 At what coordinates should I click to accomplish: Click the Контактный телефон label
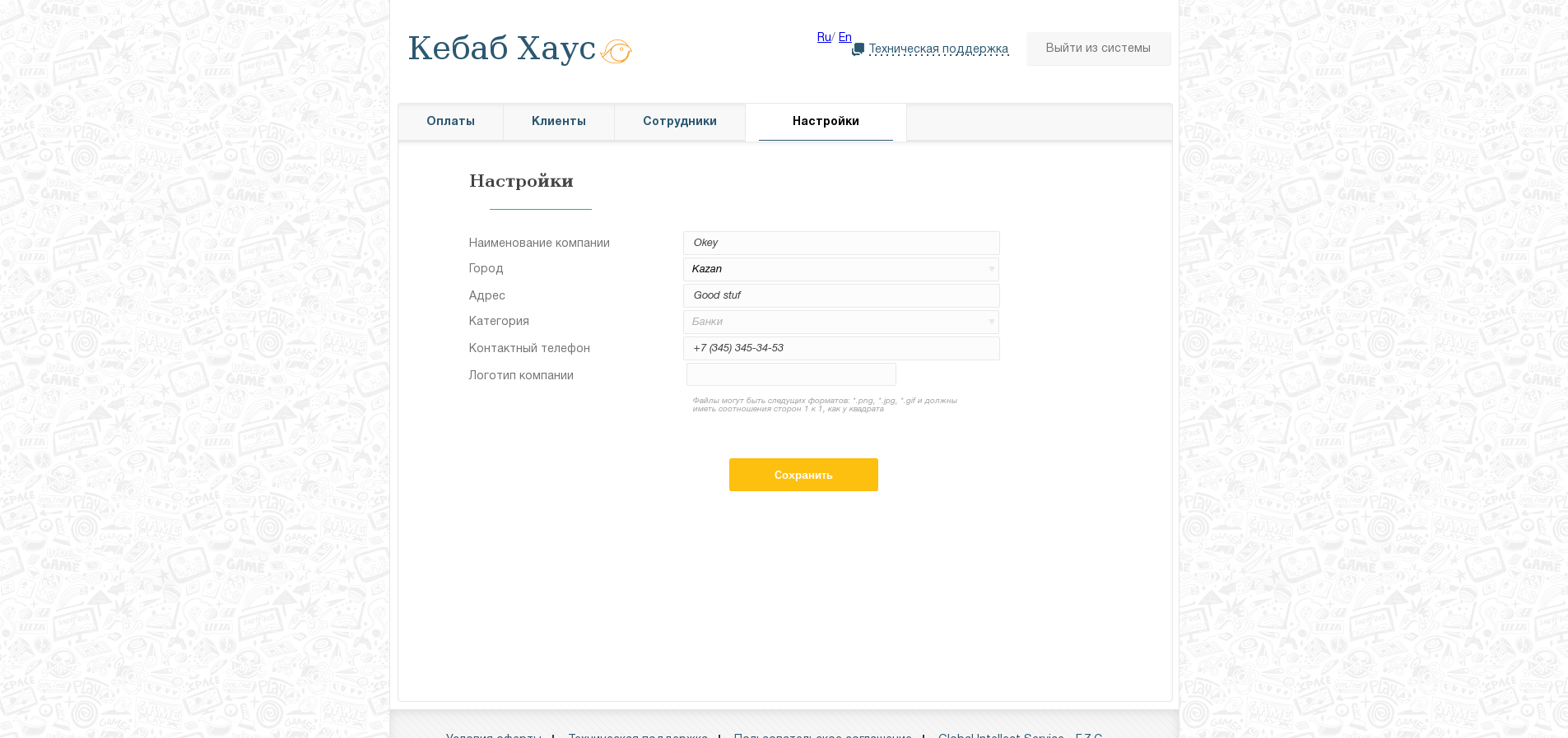tap(529, 348)
